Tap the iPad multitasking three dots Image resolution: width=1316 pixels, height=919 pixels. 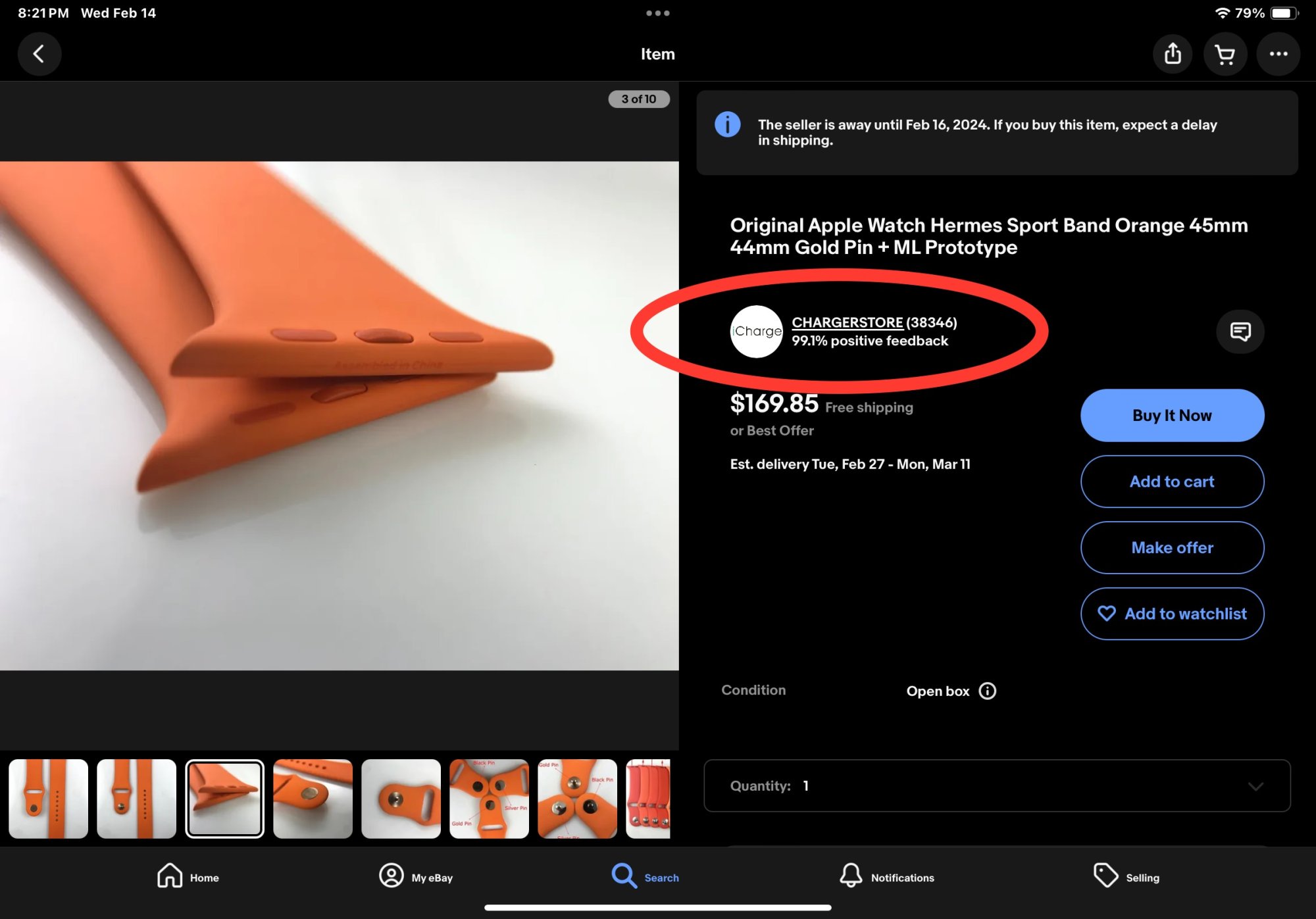657,13
